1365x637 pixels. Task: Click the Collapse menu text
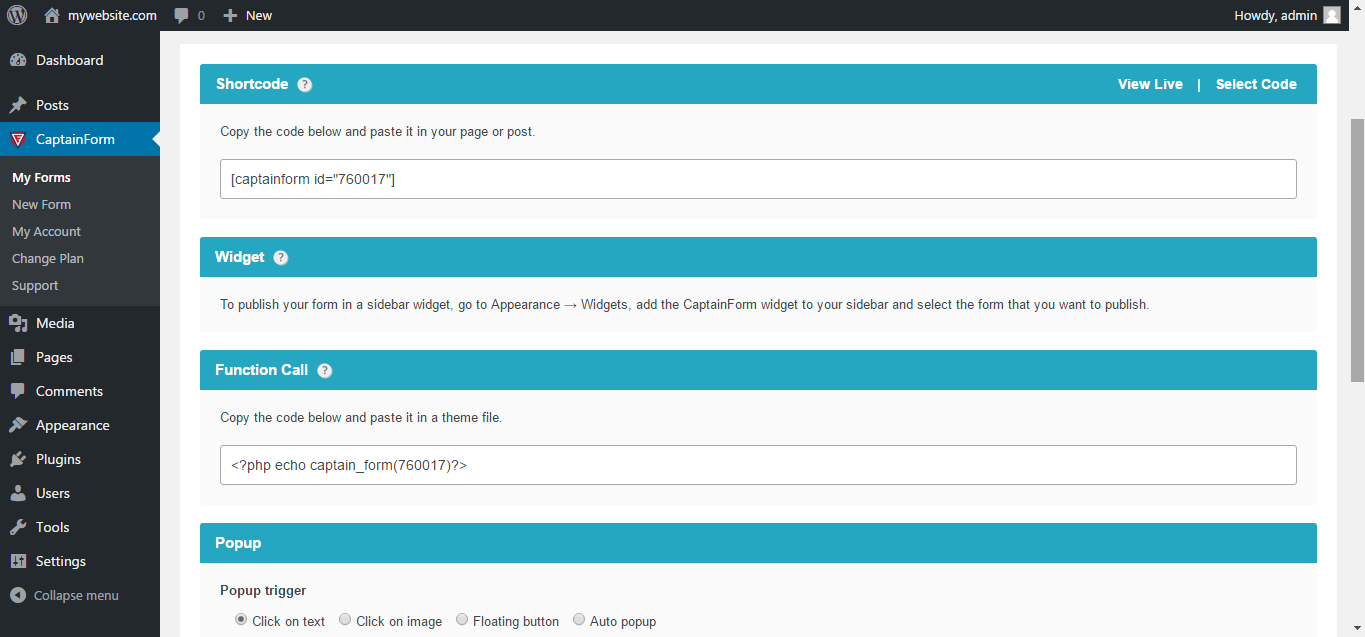76,595
